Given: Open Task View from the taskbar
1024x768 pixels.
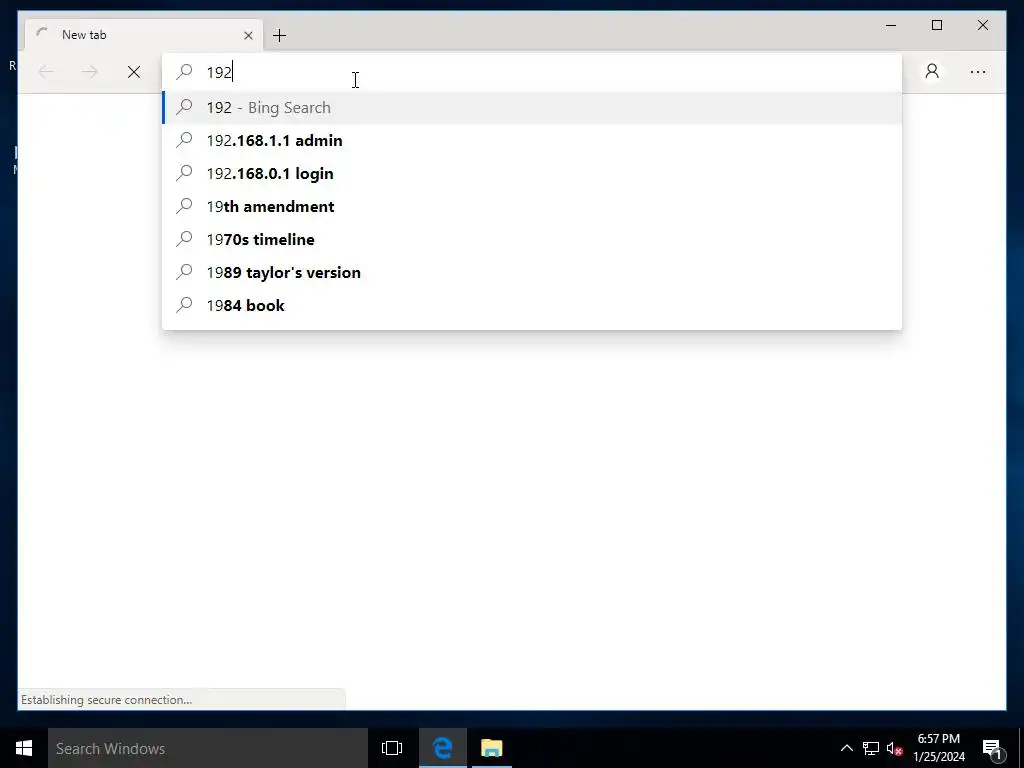Looking at the screenshot, I should pos(392,748).
